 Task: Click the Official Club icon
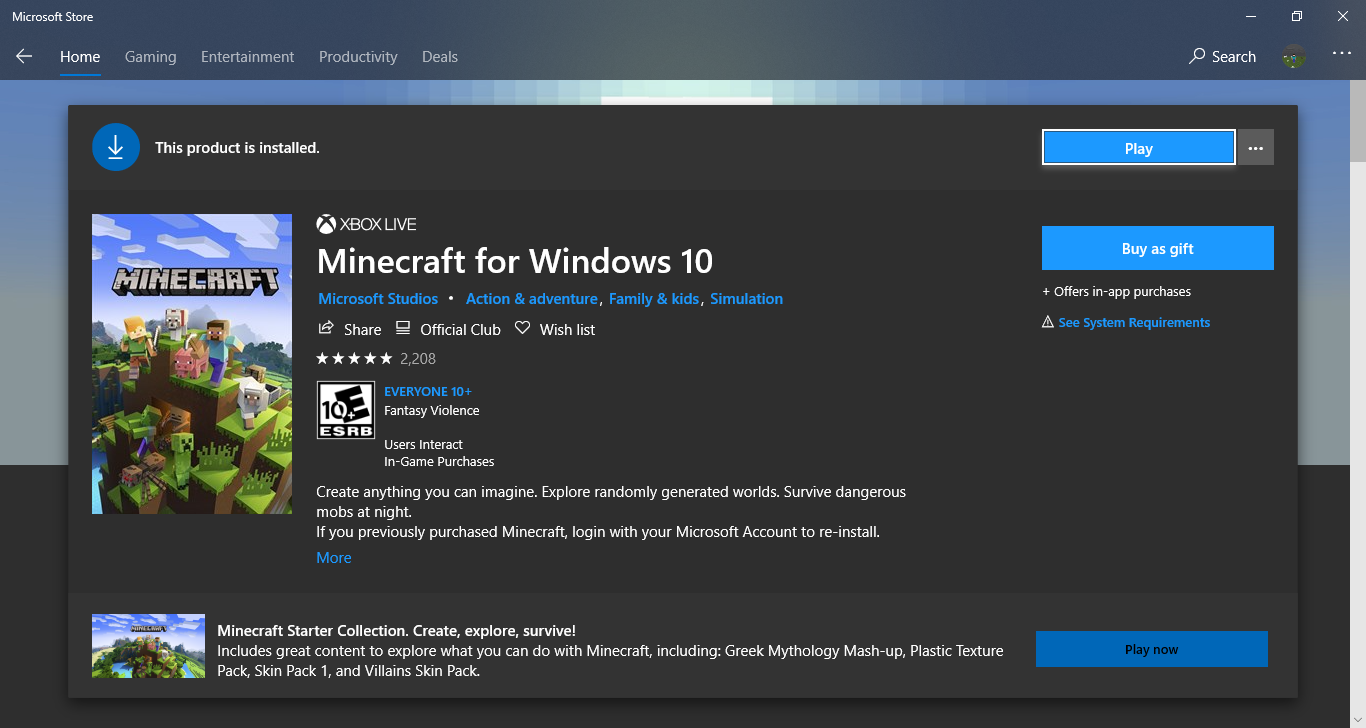click(403, 328)
